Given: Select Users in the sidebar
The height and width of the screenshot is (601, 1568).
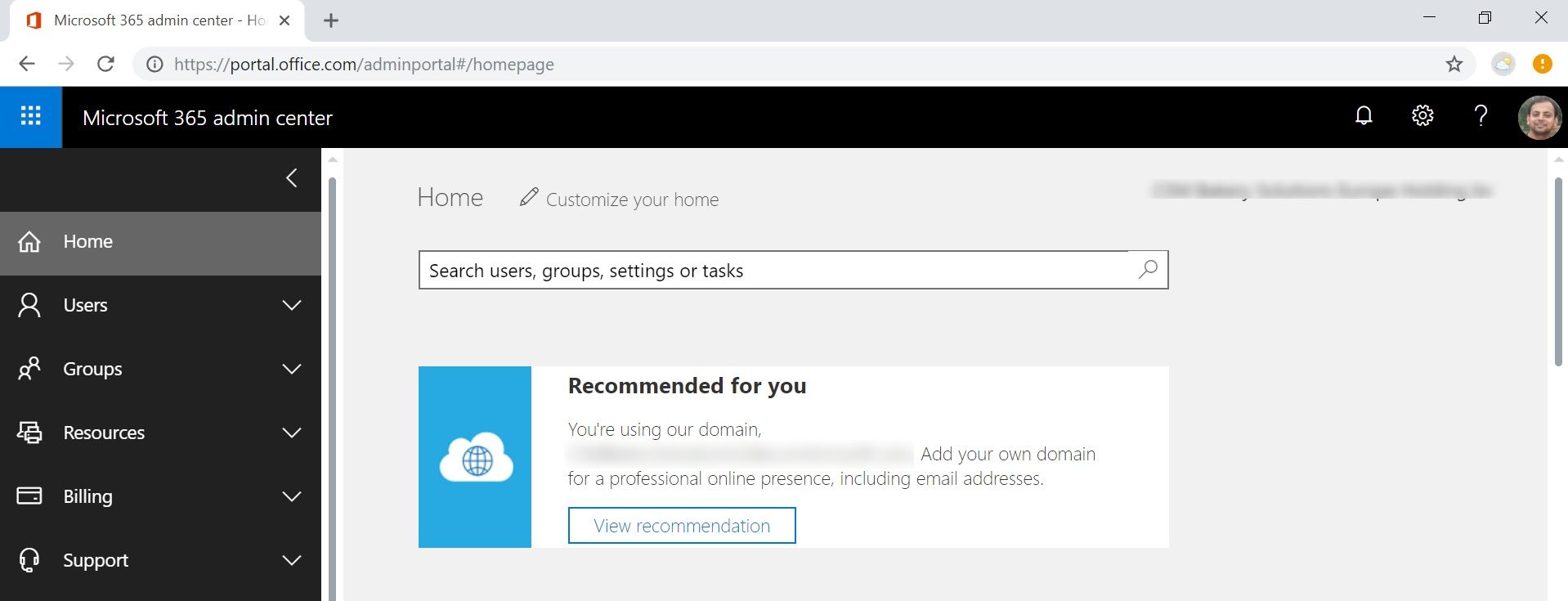Looking at the screenshot, I should point(160,306).
